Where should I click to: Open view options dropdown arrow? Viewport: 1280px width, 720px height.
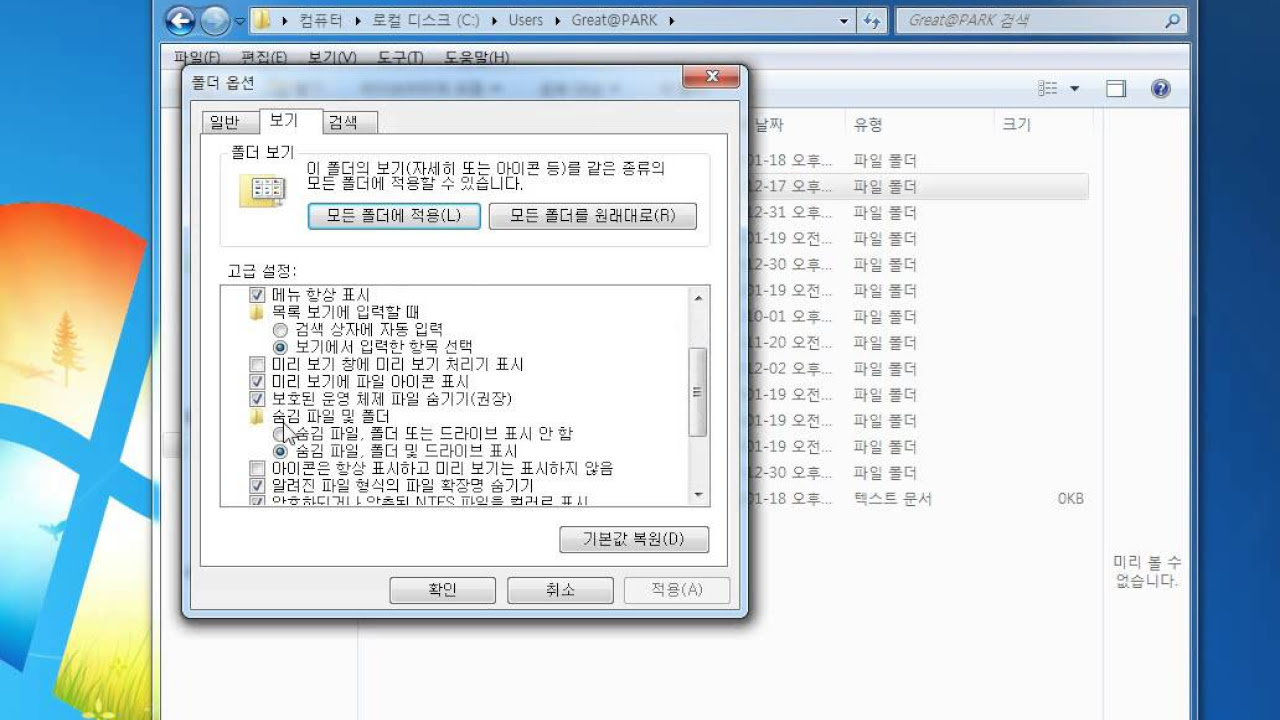(1075, 89)
